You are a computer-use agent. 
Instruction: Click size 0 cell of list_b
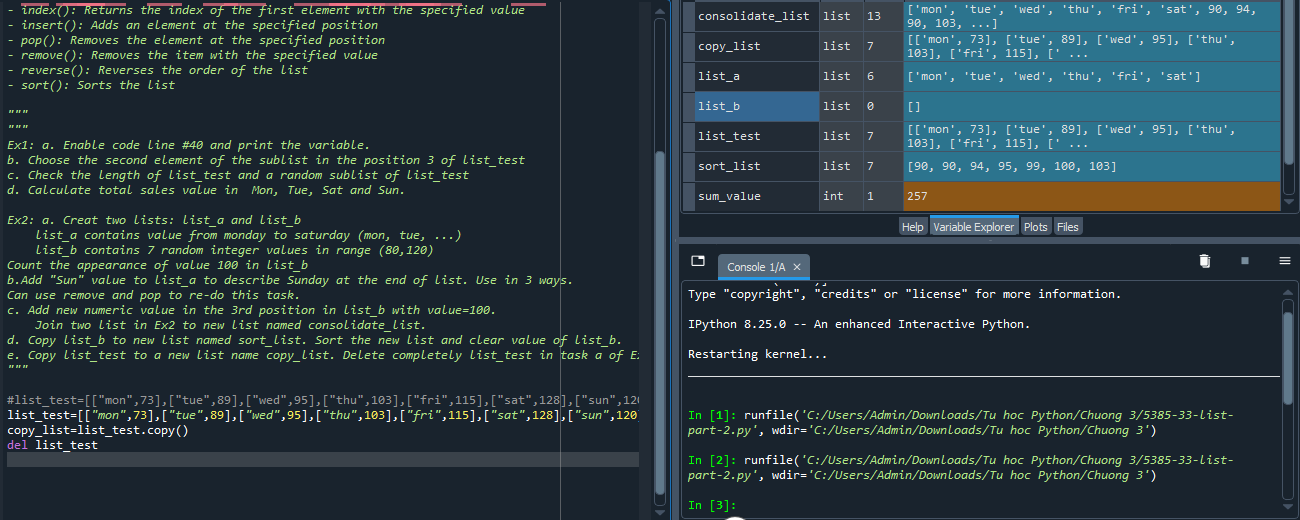[x=881, y=106]
